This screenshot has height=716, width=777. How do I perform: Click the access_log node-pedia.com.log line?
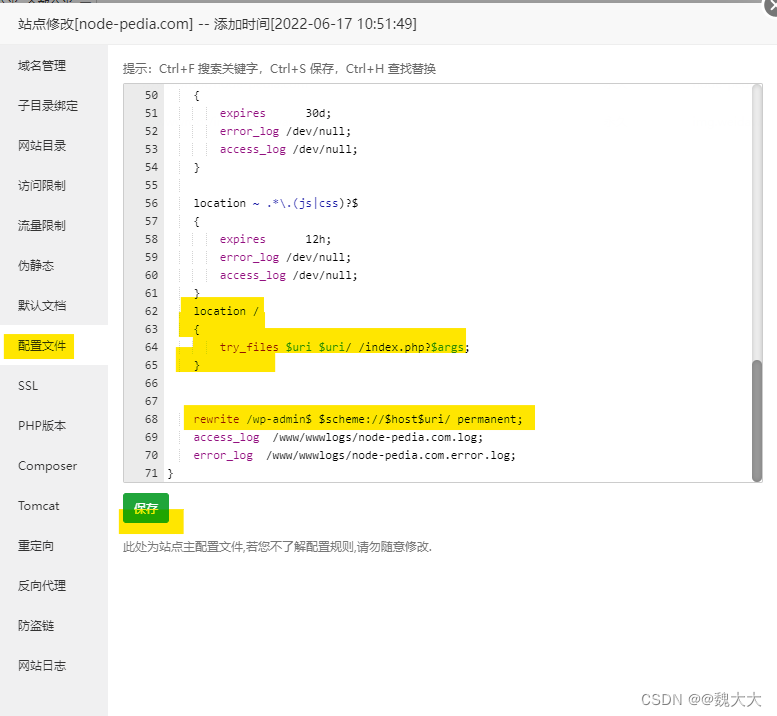point(338,437)
